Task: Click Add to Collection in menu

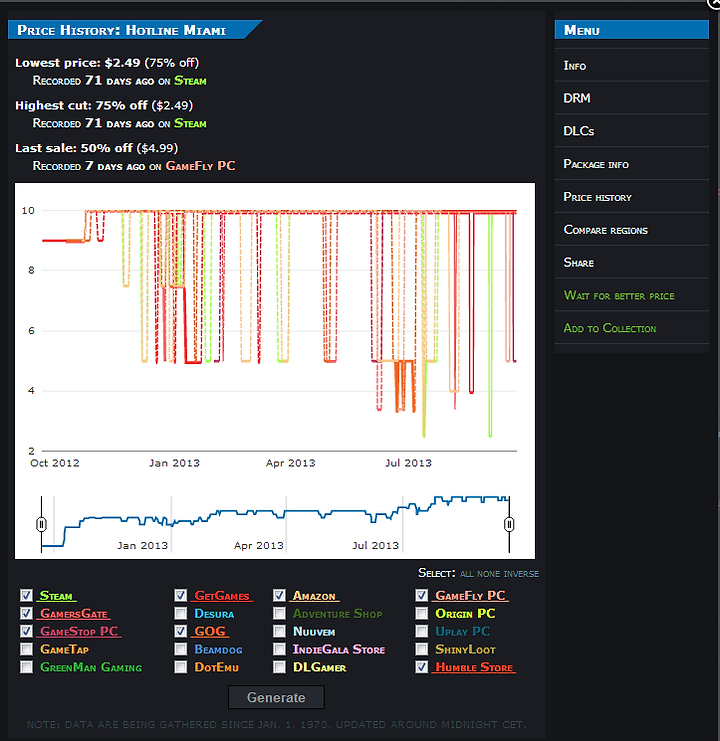Action: click(632, 327)
